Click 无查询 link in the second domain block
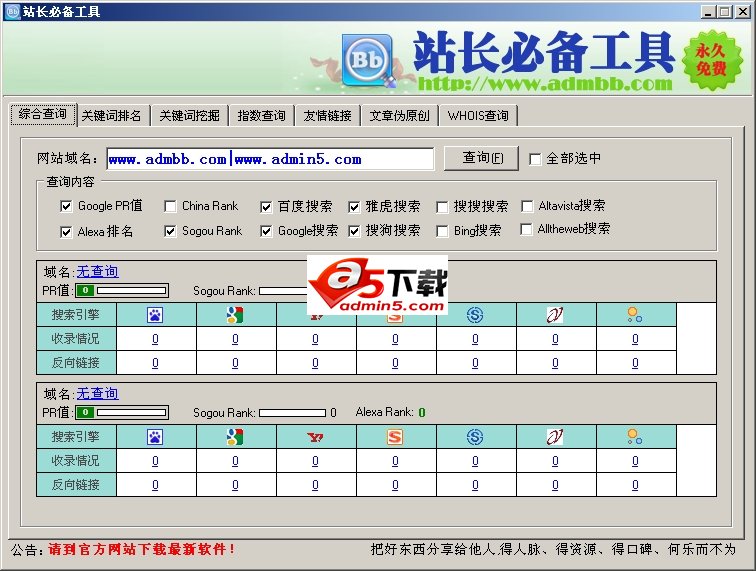Viewport: 756px width, 571px height. pos(97,394)
